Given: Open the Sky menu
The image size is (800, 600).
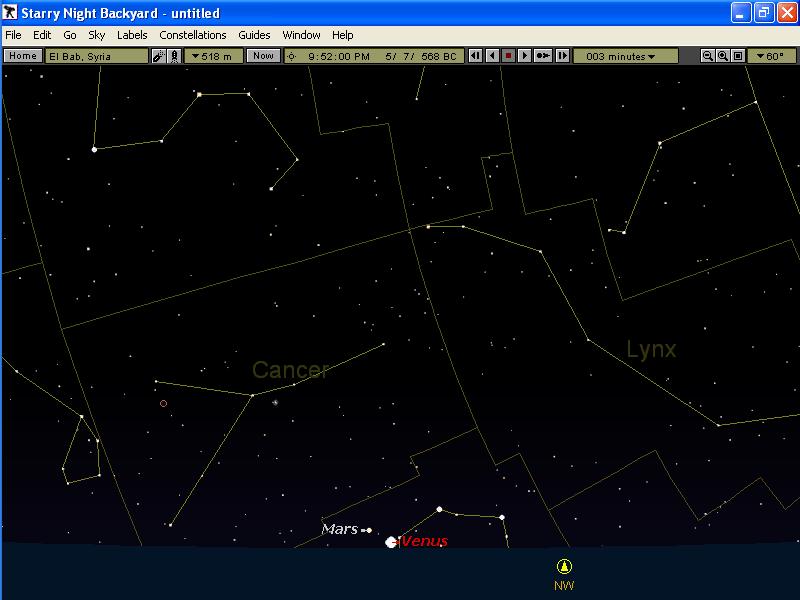Looking at the screenshot, I should (96, 35).
